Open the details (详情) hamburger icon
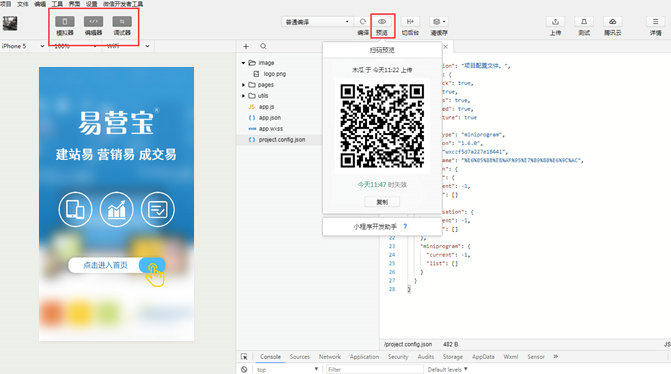The image size is (671, 374). click(655, 21)
